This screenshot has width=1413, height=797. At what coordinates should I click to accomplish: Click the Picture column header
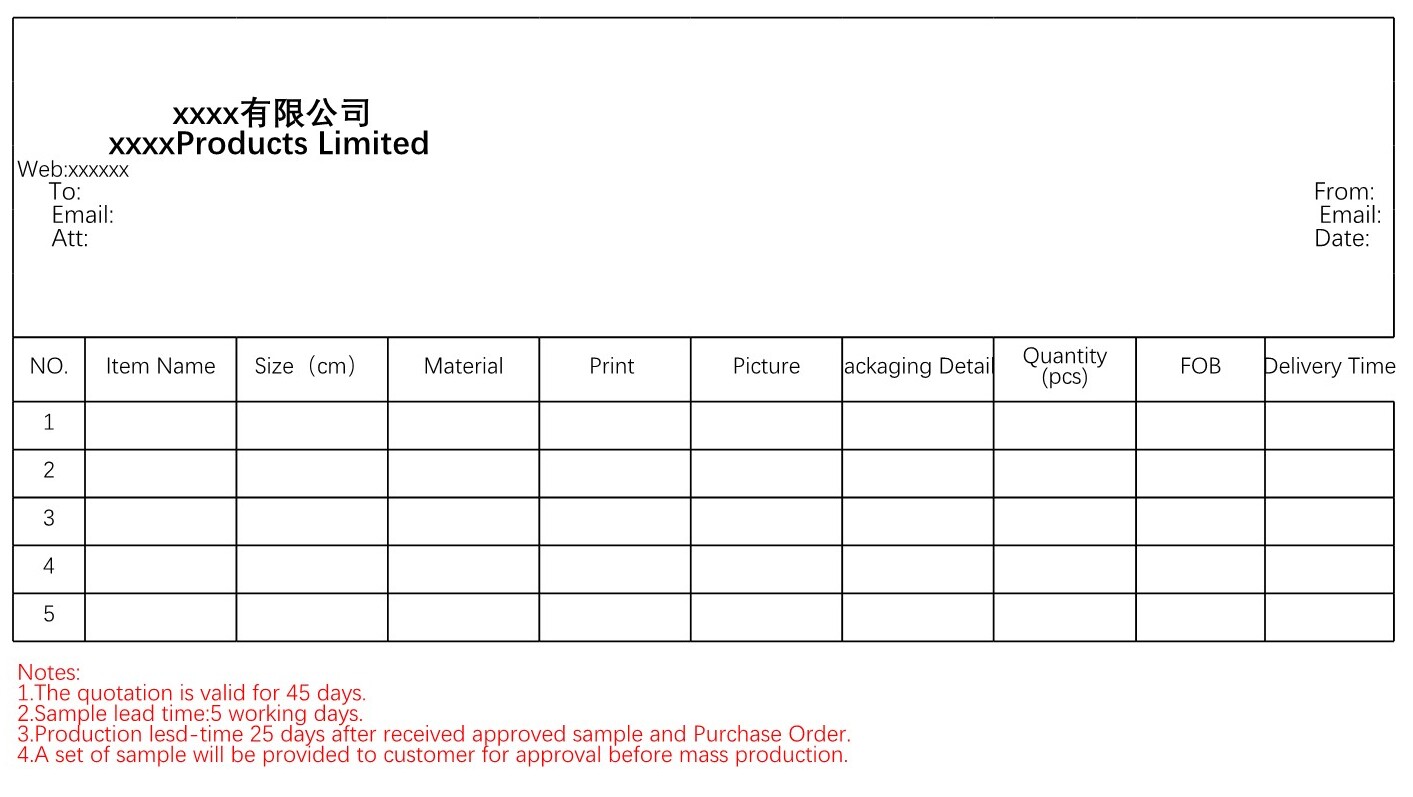click(766, 367)
